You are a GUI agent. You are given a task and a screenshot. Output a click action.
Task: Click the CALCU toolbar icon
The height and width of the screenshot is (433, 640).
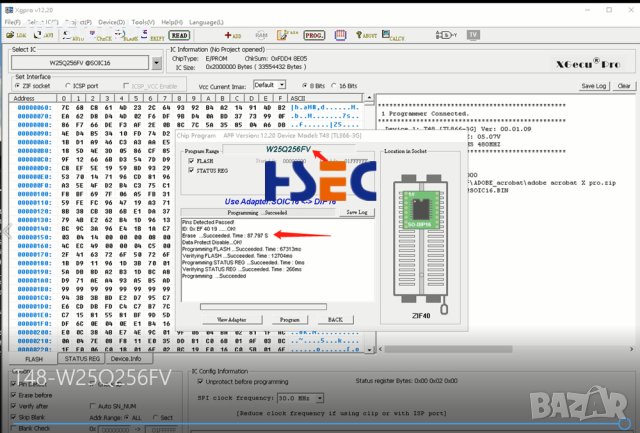(x=393, y=36)
